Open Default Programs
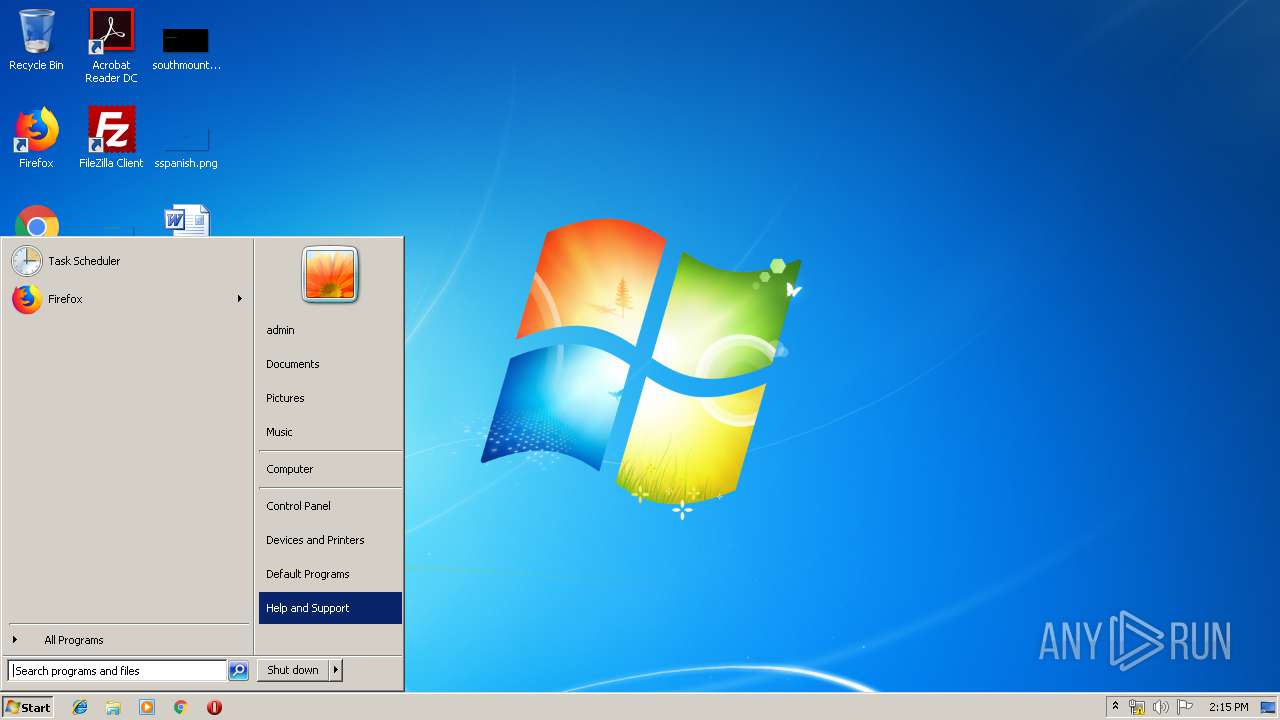The width and height of the screenshot is (1280, 720). [x=330, y=574]
